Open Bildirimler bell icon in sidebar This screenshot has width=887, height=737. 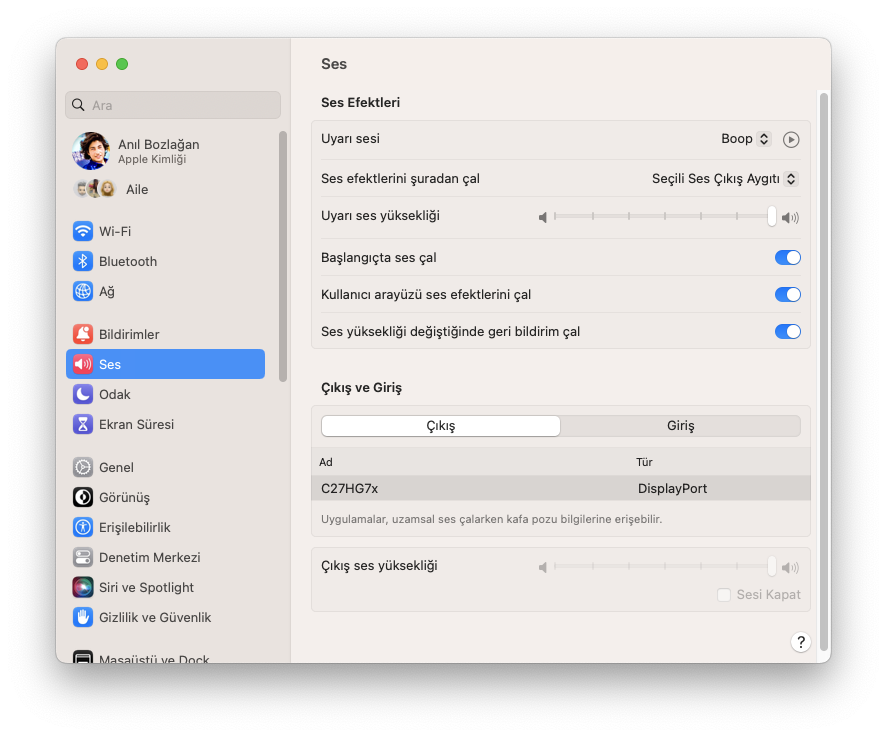[x=83, y=334]
